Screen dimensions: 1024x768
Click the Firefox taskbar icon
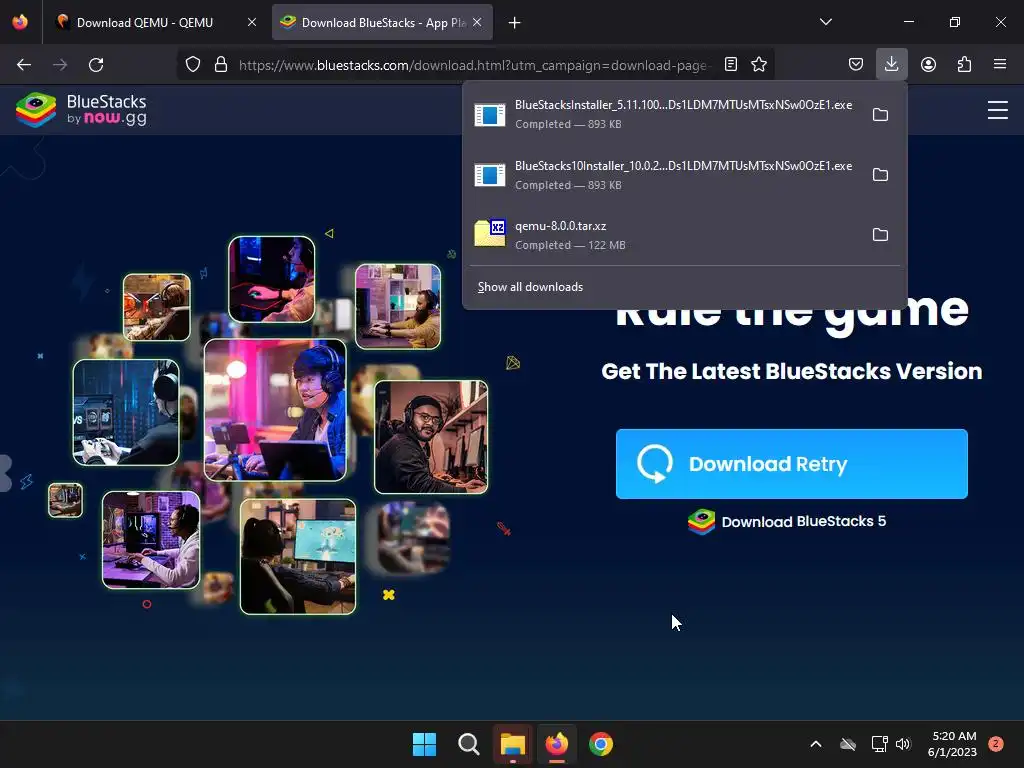click(x=556, y=744)
